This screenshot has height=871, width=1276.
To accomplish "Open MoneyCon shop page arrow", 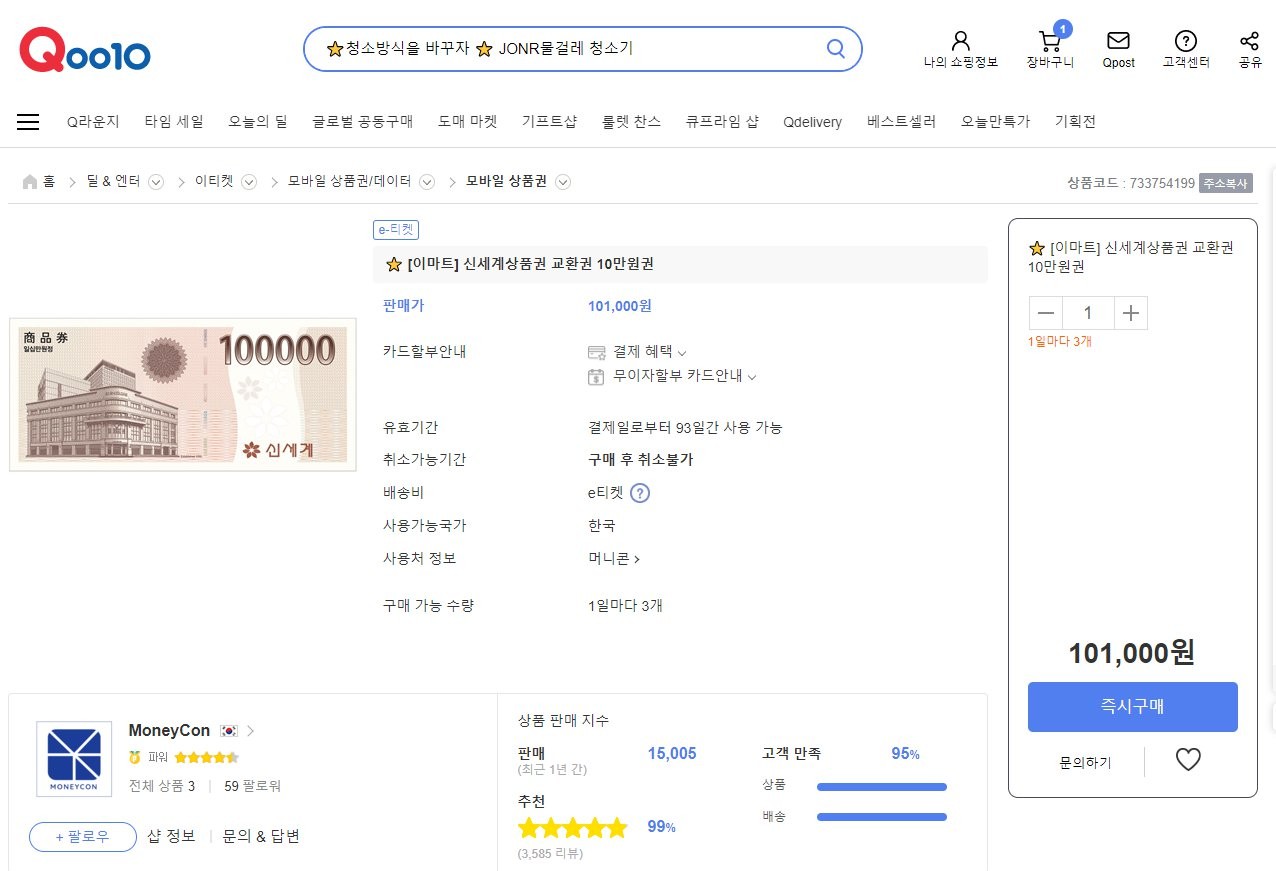I will pos(251,731).
